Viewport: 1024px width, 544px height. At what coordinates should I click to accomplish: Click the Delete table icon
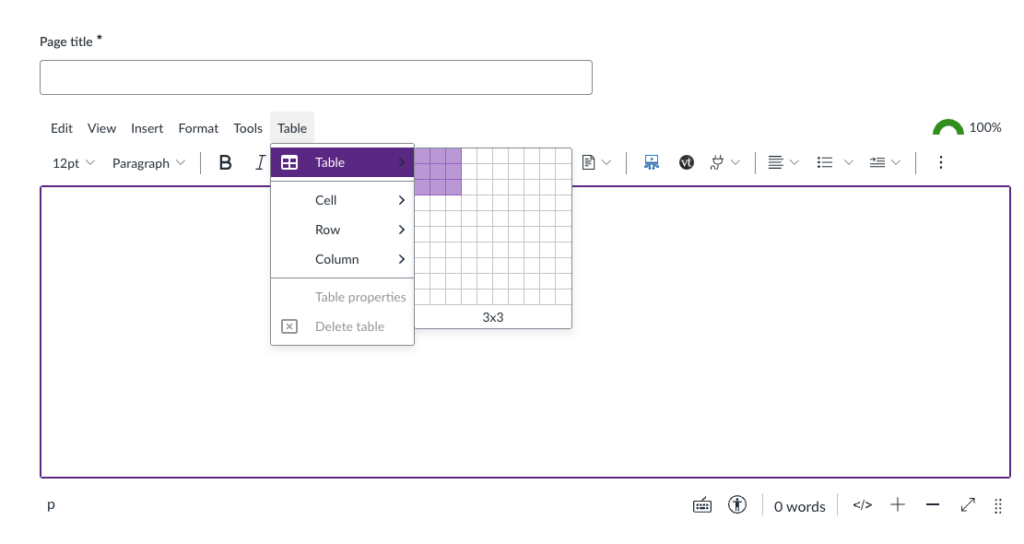coord(289,327)
